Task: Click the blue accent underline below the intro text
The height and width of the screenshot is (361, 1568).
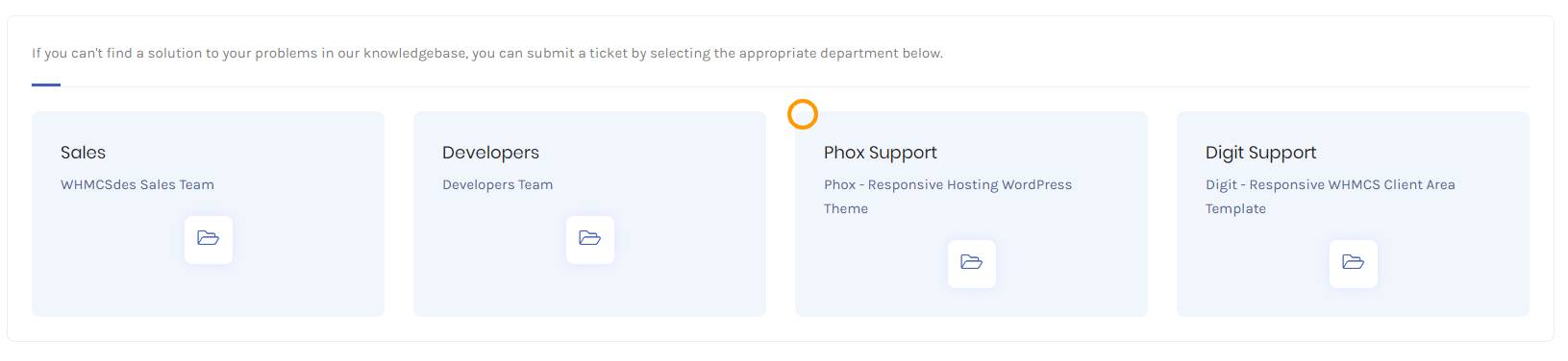Action: pos(46,84)
